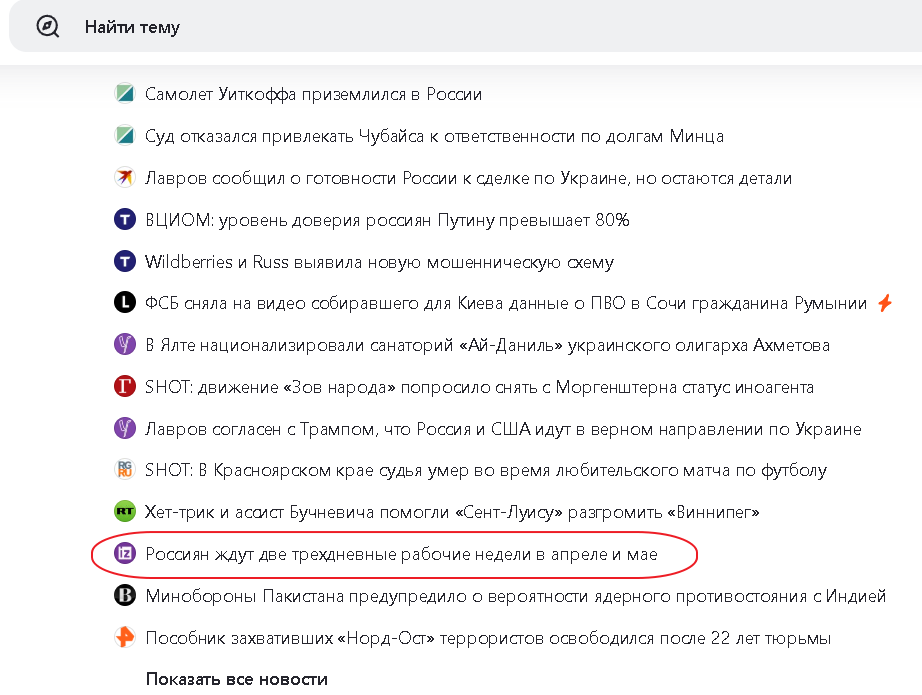Screen dimensions: 922x695
Task: Click the lightning icon after ФСБ headline
Action: click(884, 302)
